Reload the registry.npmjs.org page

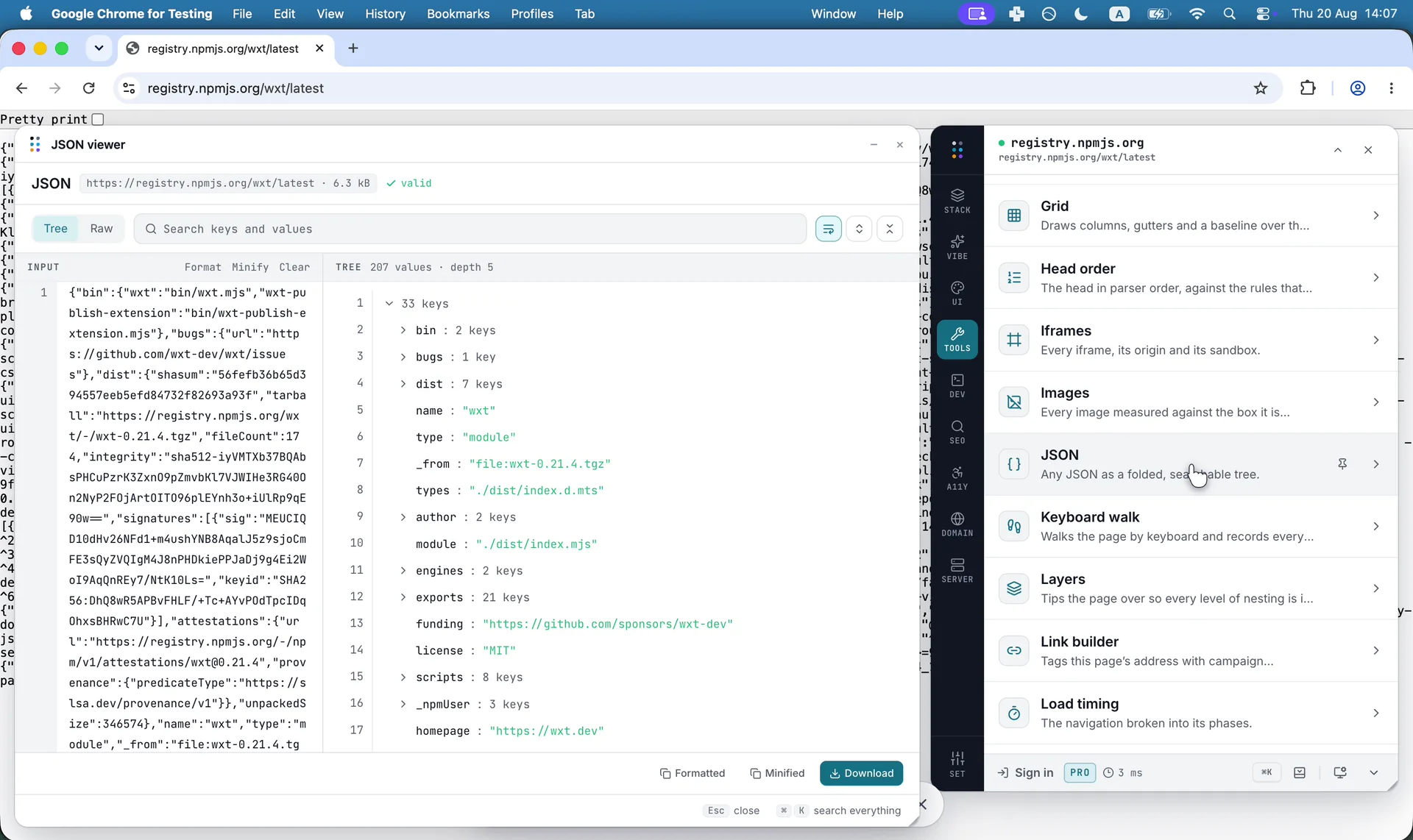point(89,88)
